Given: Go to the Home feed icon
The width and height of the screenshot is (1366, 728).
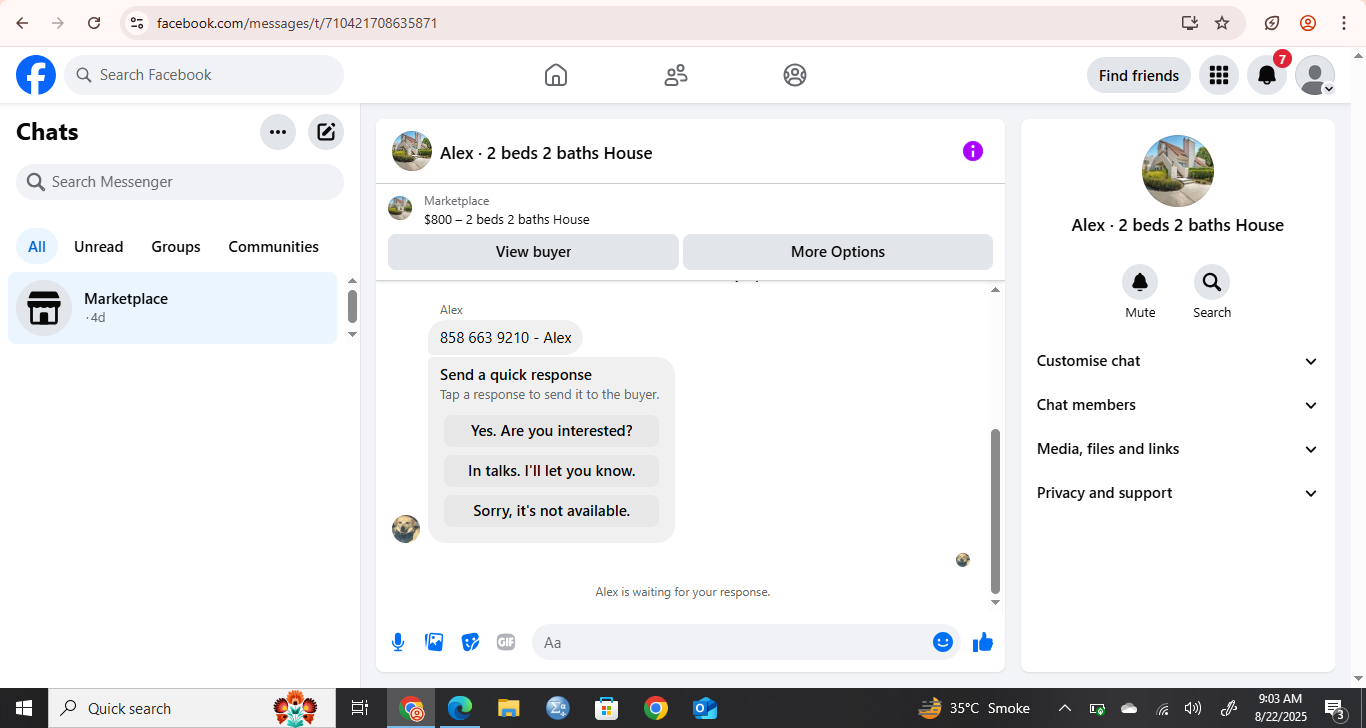Looking at the screenshot, I should coord(556,75).
